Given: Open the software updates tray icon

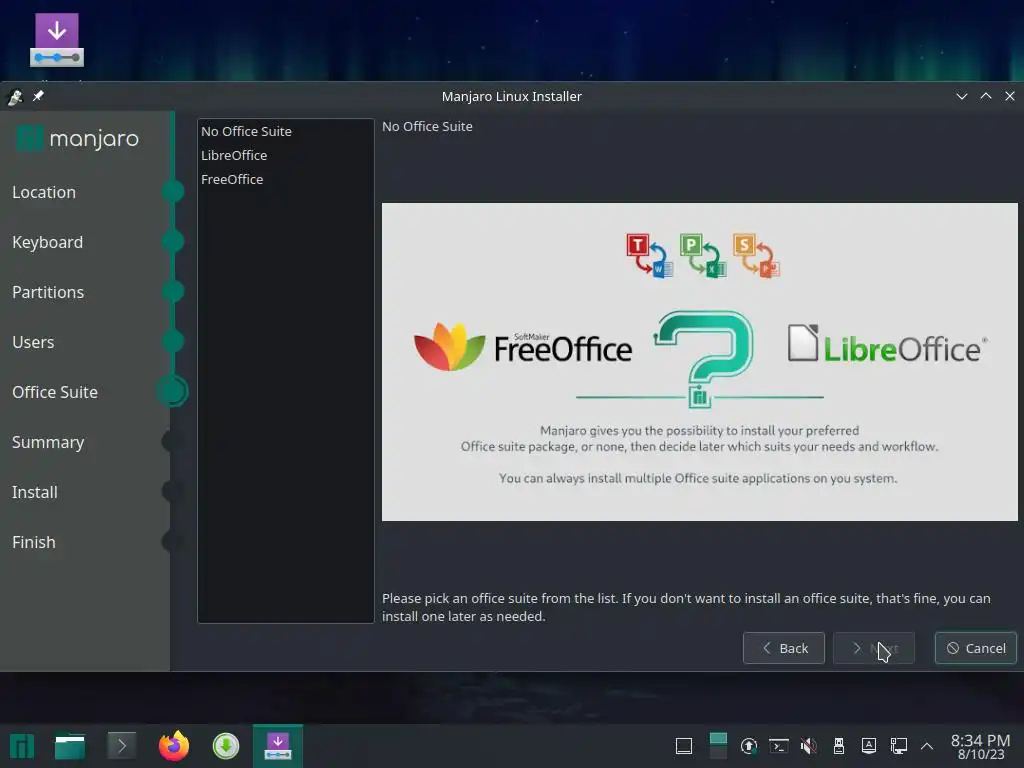Looking at the screenshot, I should coord(749,746).
